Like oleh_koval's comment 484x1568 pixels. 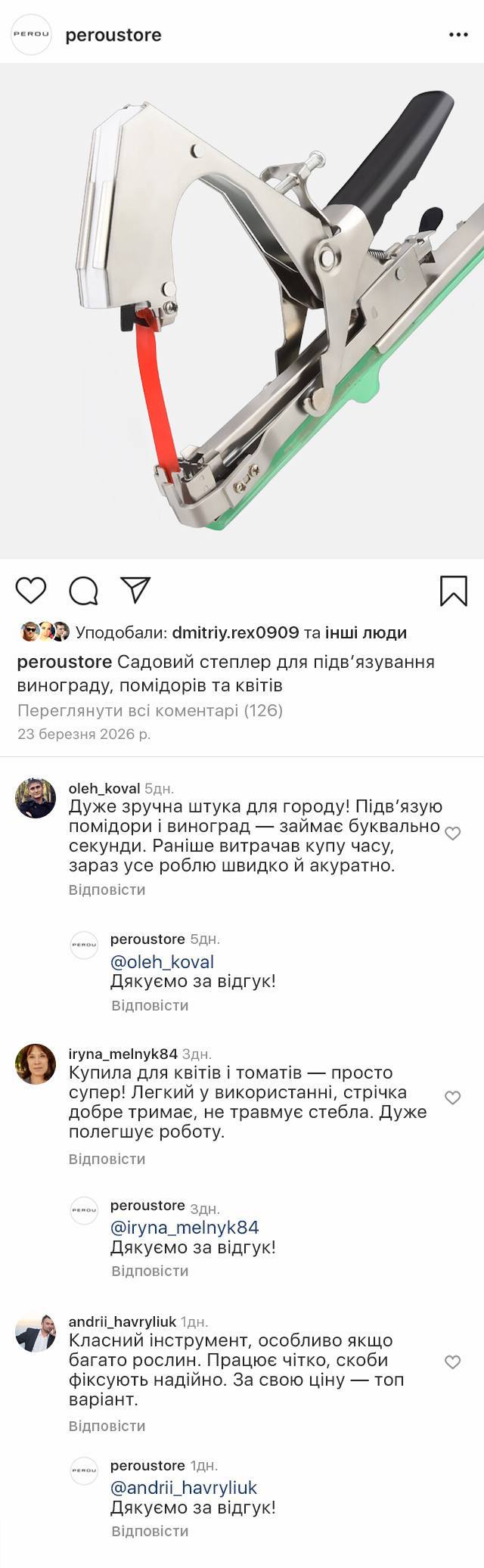tap(452, 834)
